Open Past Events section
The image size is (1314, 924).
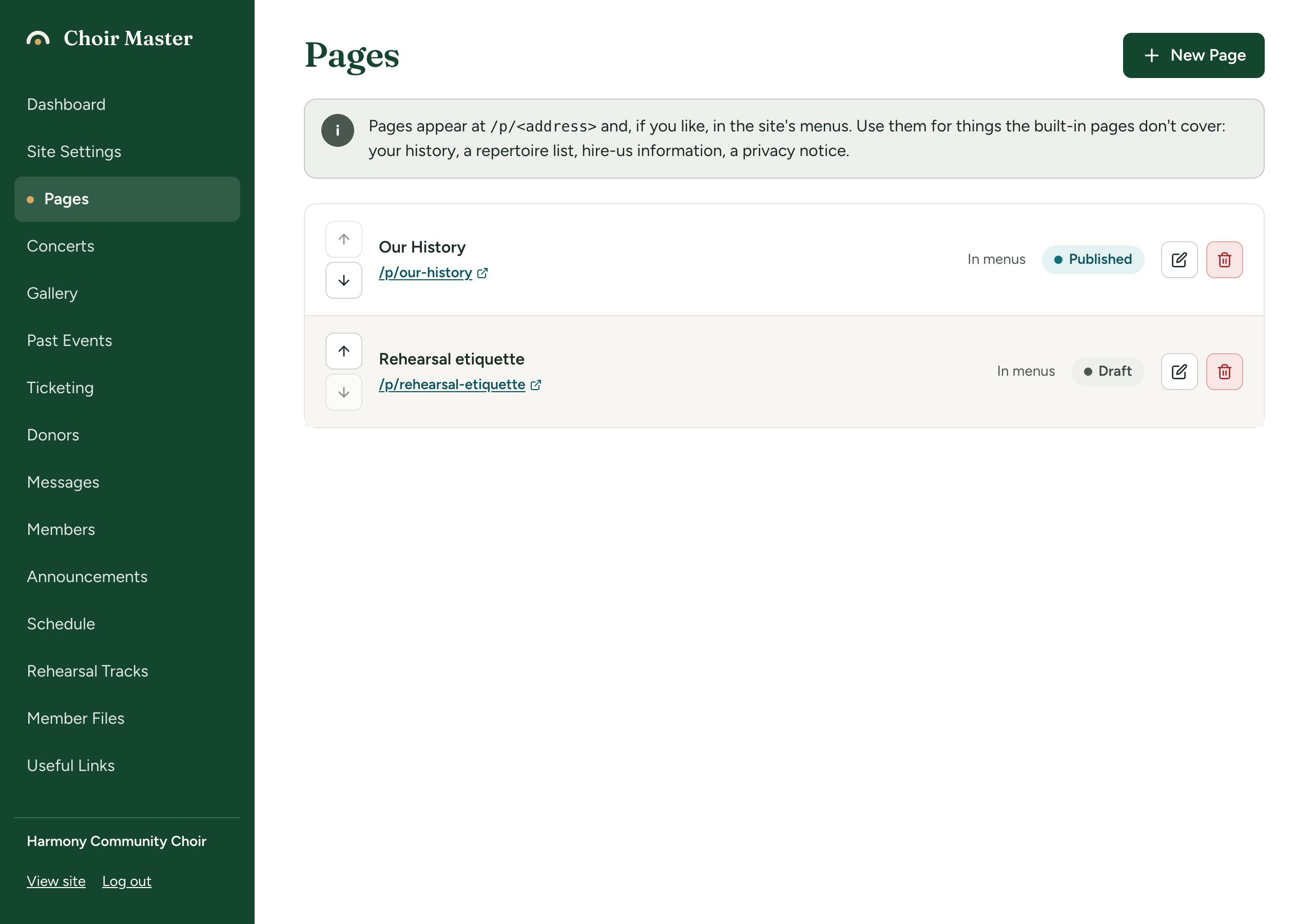click(127, 341)
